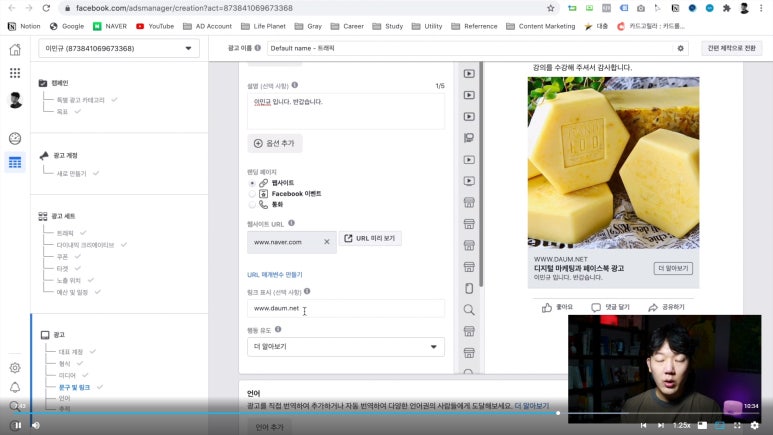The height and width of the screenshot is (435, 773).
Task: Click the gear icon in ad name field
Action: 680,48
